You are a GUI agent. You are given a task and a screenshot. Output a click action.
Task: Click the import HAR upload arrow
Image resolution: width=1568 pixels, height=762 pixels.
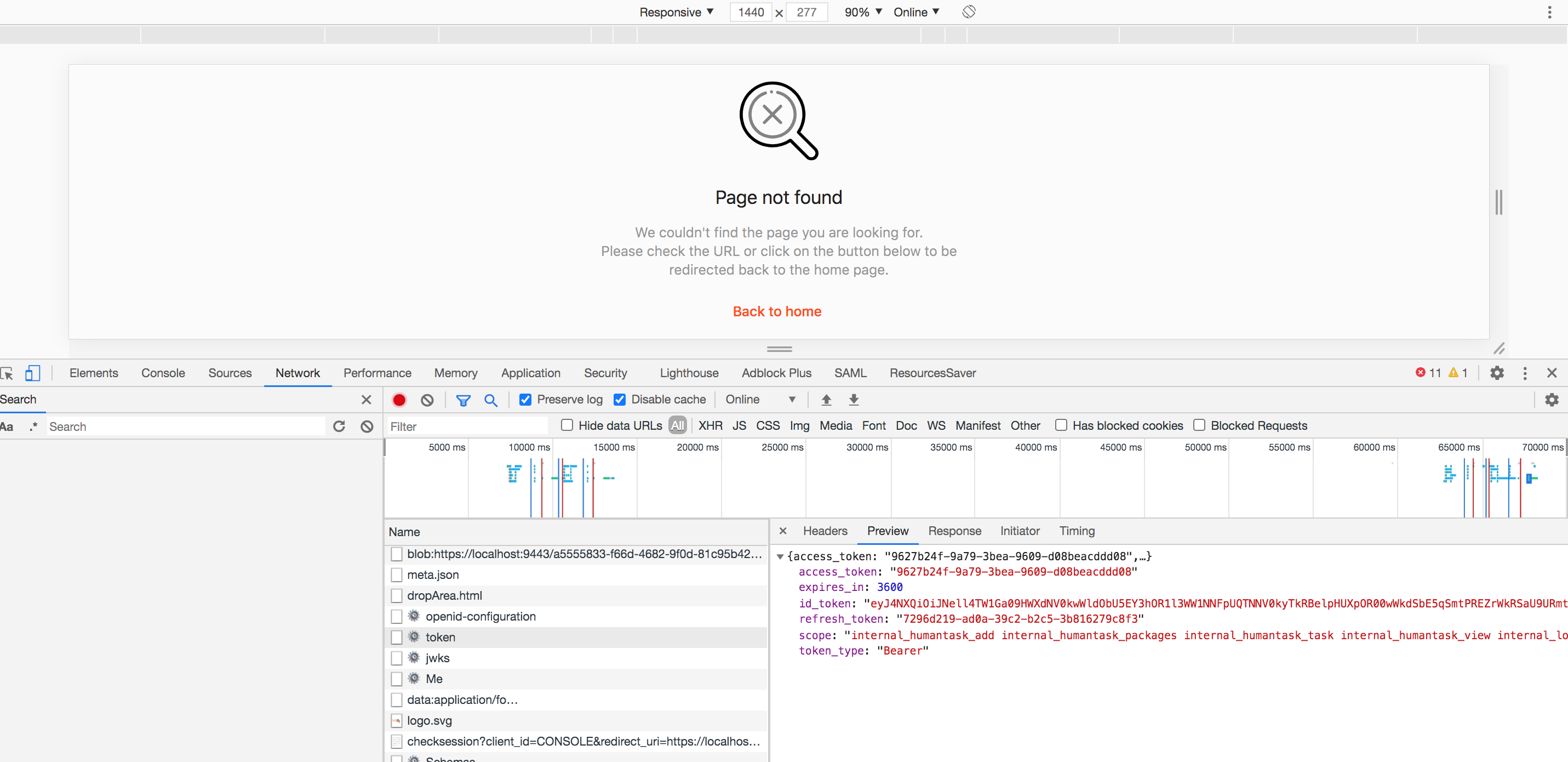[x=826, y=400]
